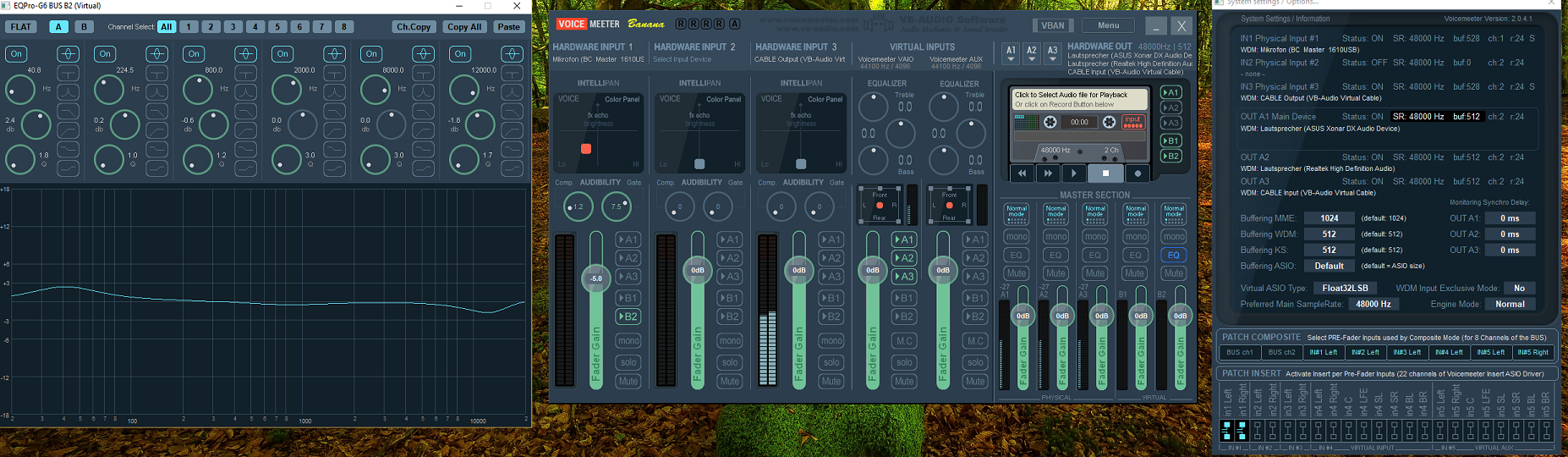Switch EQ to preset B
The image size is (1568, 457).
[84, 27]
